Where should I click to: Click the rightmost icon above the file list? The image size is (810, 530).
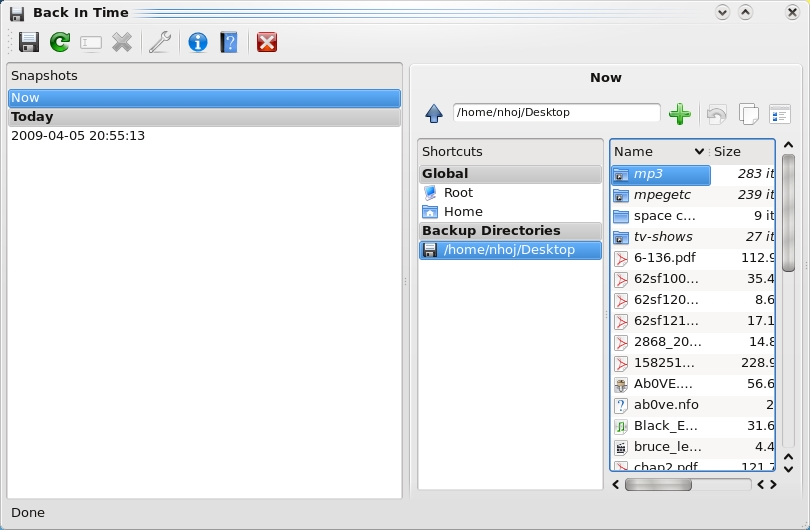pyautogui.click(x=779, y=114)
